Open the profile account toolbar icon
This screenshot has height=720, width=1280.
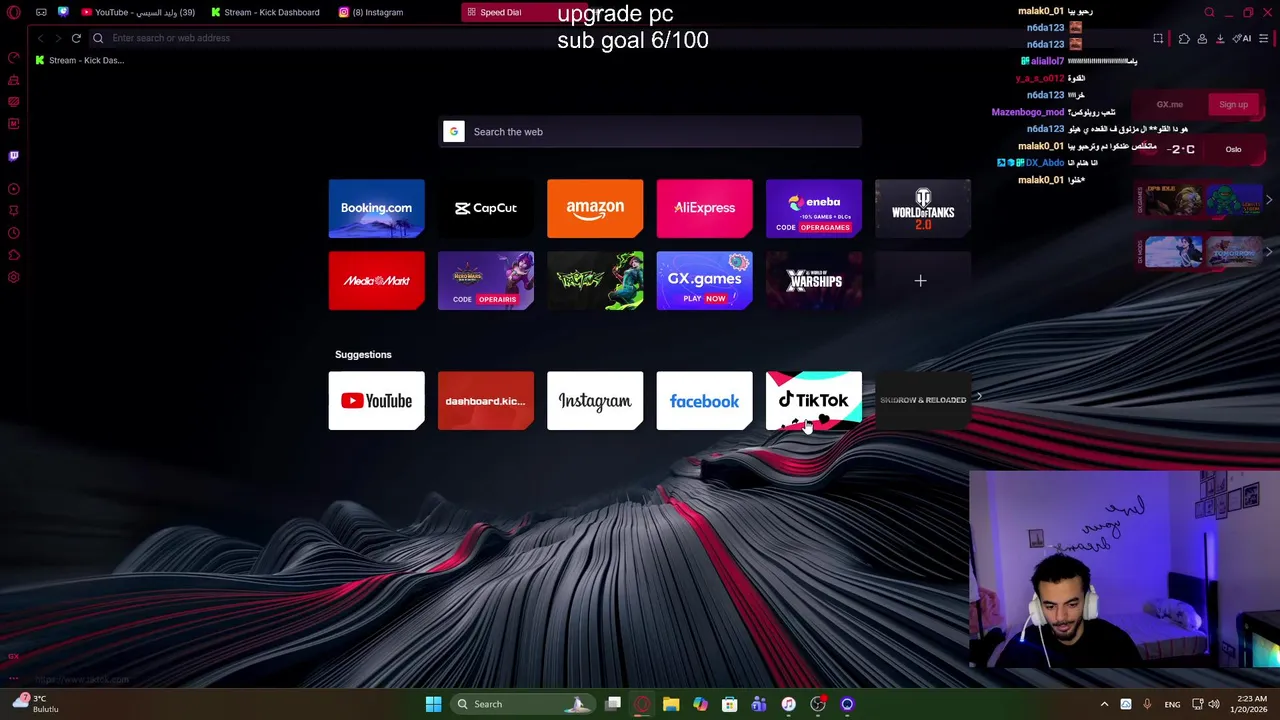pos(1202,38)
